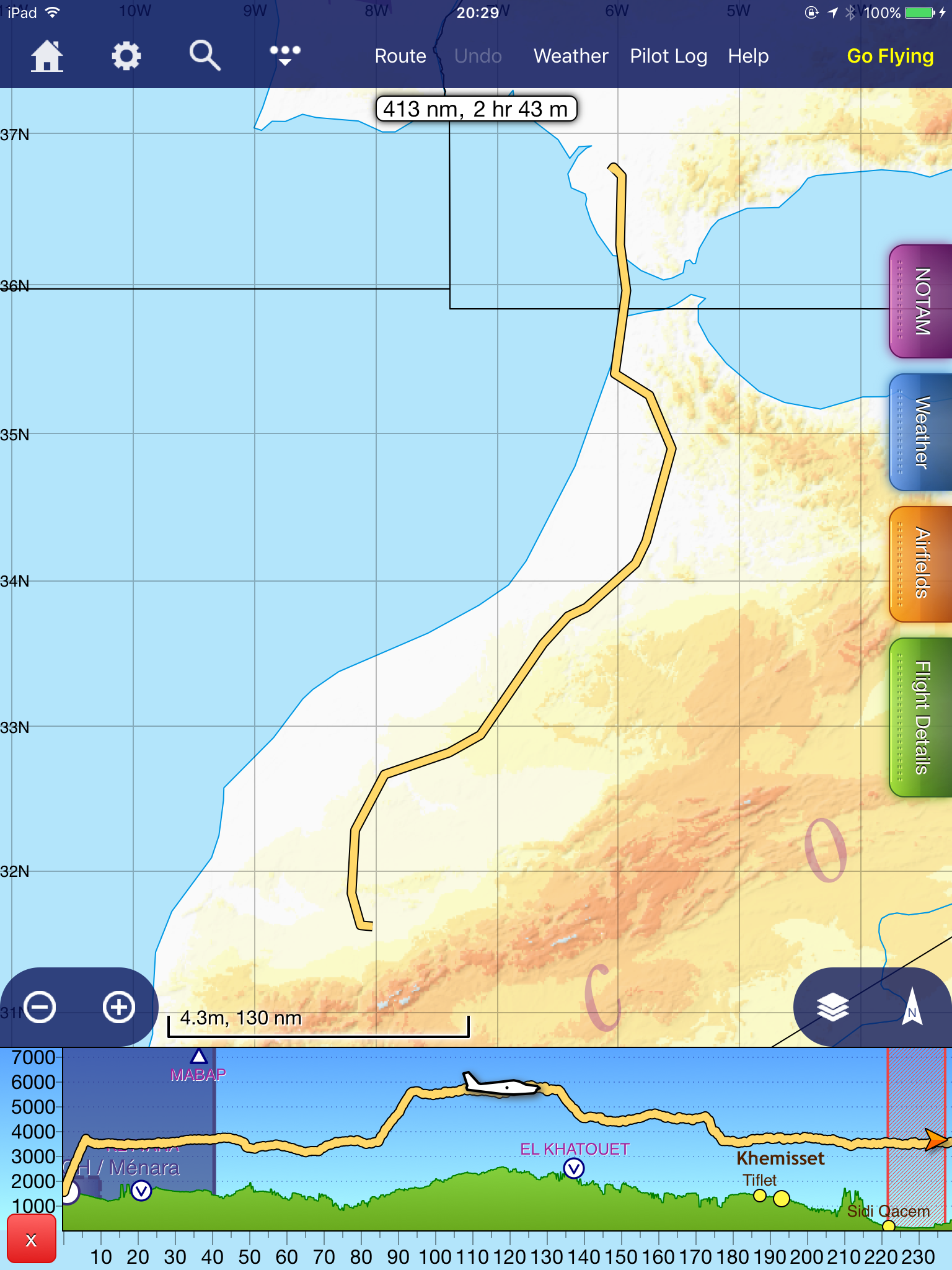Tap the orange destination arrow on profile
The image size is (952, 1270).
pyautogui.click(x=937, y=1140)
